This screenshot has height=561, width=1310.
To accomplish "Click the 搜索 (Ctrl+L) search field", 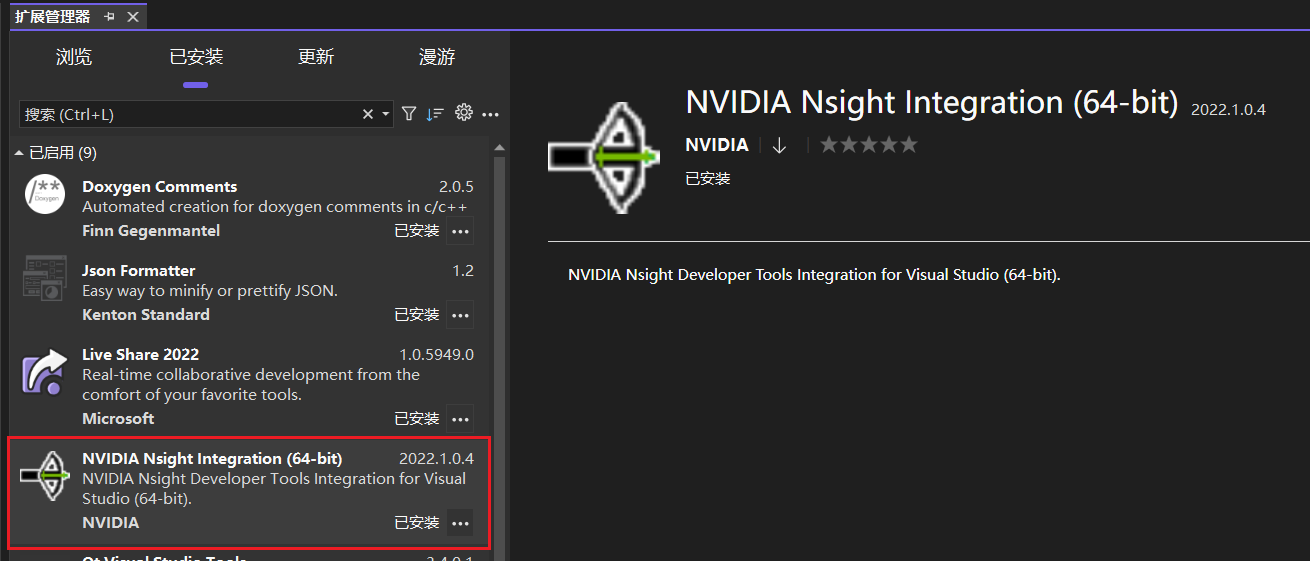I will tap(190, 115).
